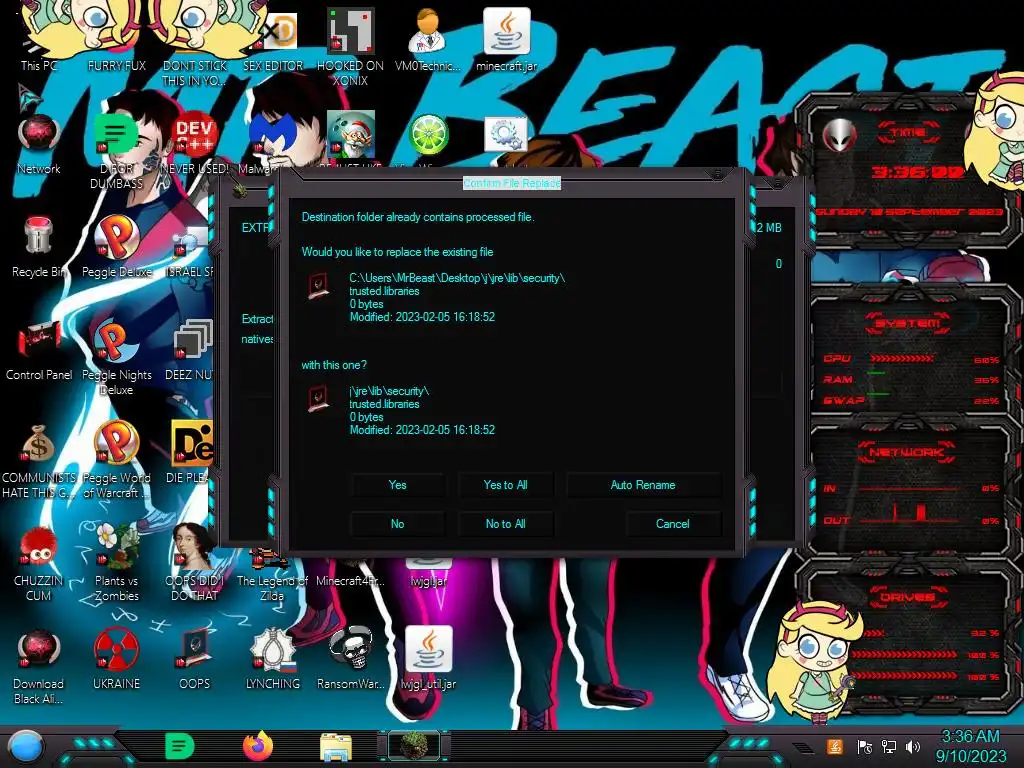Click Yes to replace the existing file
This screenshot has width=1024, height=768.
point(397,485)
